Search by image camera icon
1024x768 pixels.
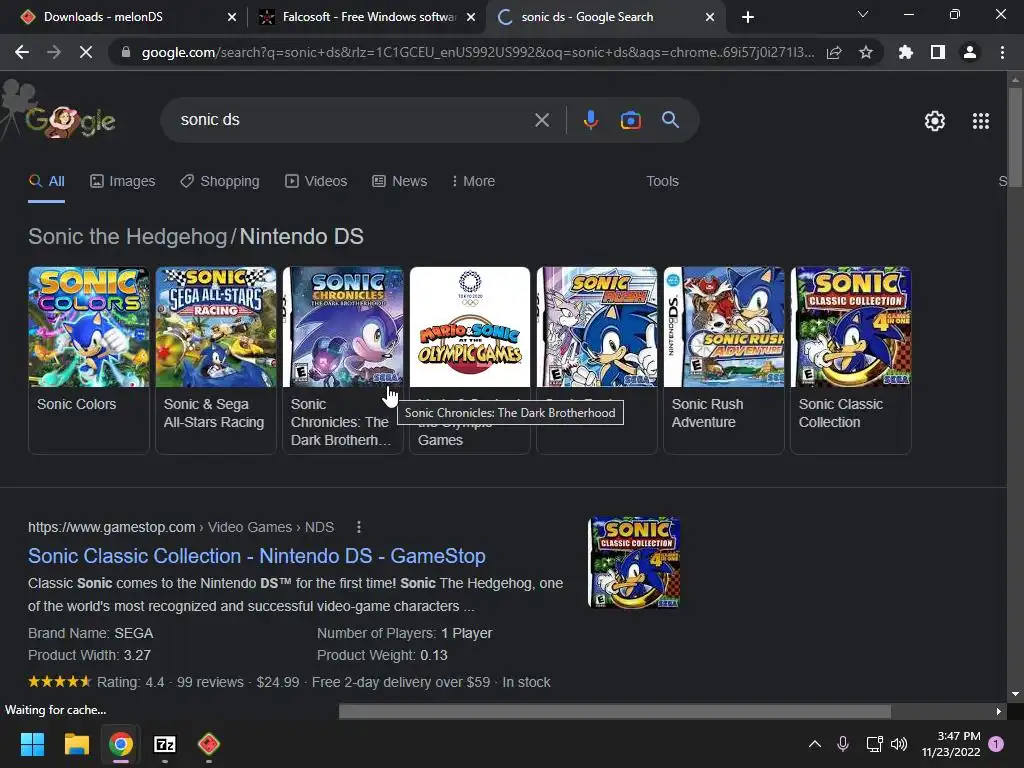(631, 120)
